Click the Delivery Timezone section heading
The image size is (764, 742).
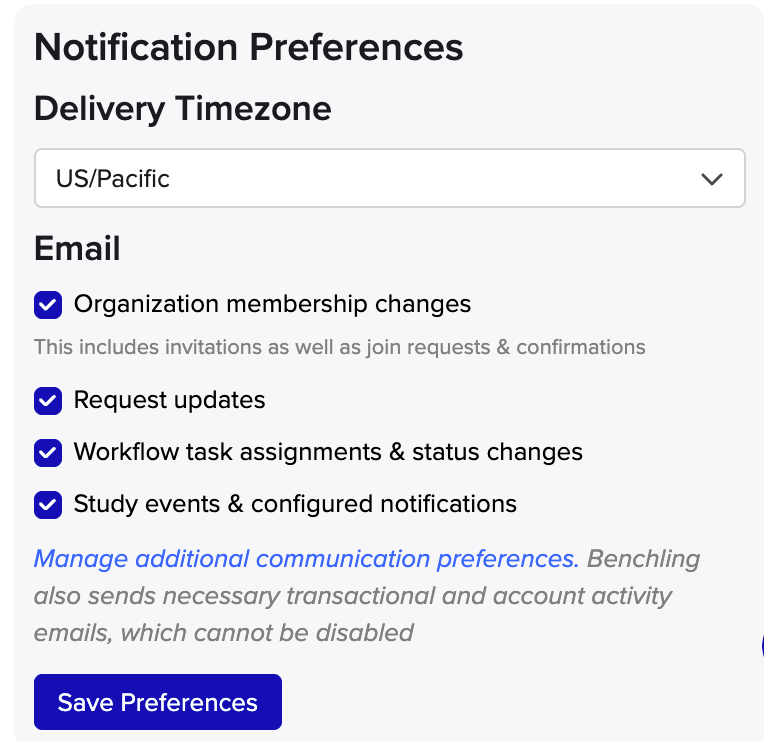(183, 108)
